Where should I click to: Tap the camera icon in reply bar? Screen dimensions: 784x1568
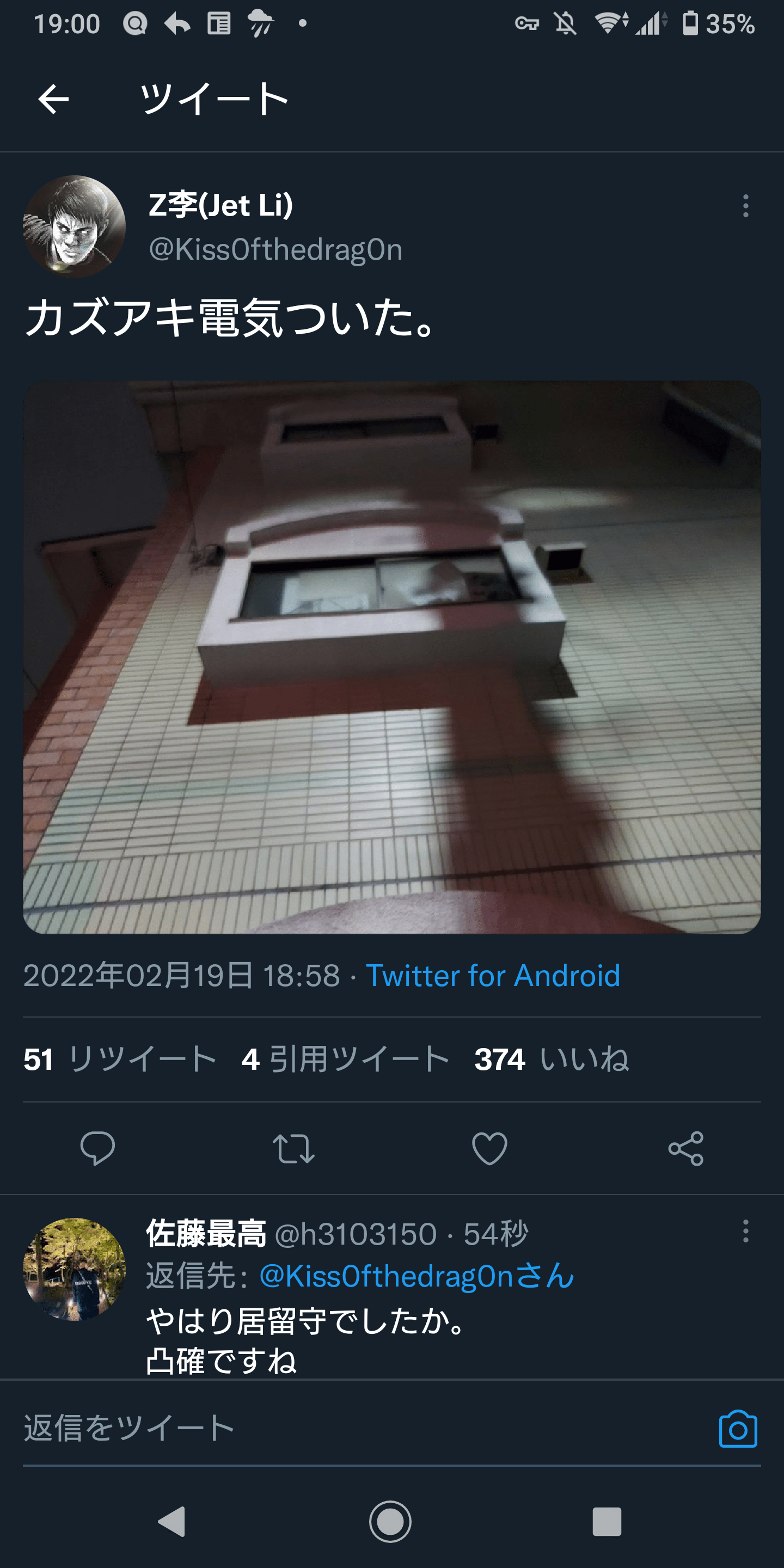738,1429
